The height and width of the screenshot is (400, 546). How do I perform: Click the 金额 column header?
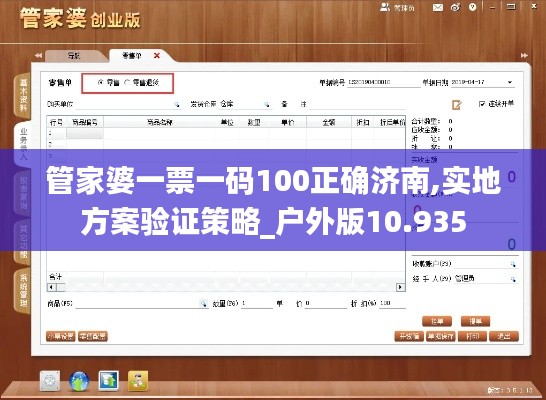[x=328, y=122]
